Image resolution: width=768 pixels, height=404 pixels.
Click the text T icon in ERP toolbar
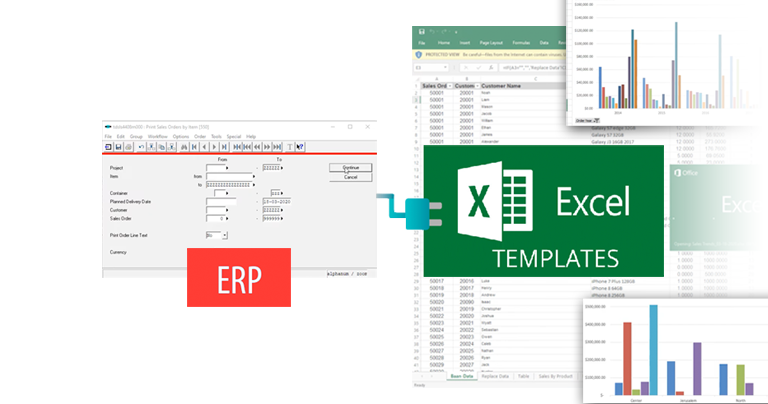tap(289, 147)
